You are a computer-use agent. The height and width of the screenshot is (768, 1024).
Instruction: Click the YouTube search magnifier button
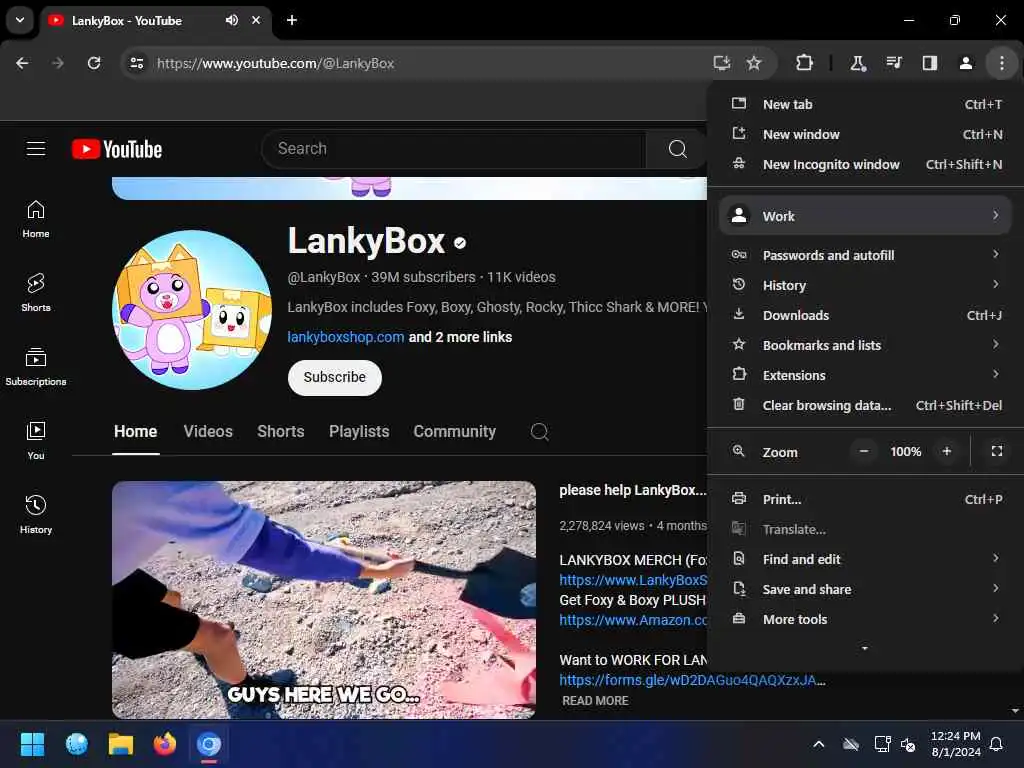(677, 149)
